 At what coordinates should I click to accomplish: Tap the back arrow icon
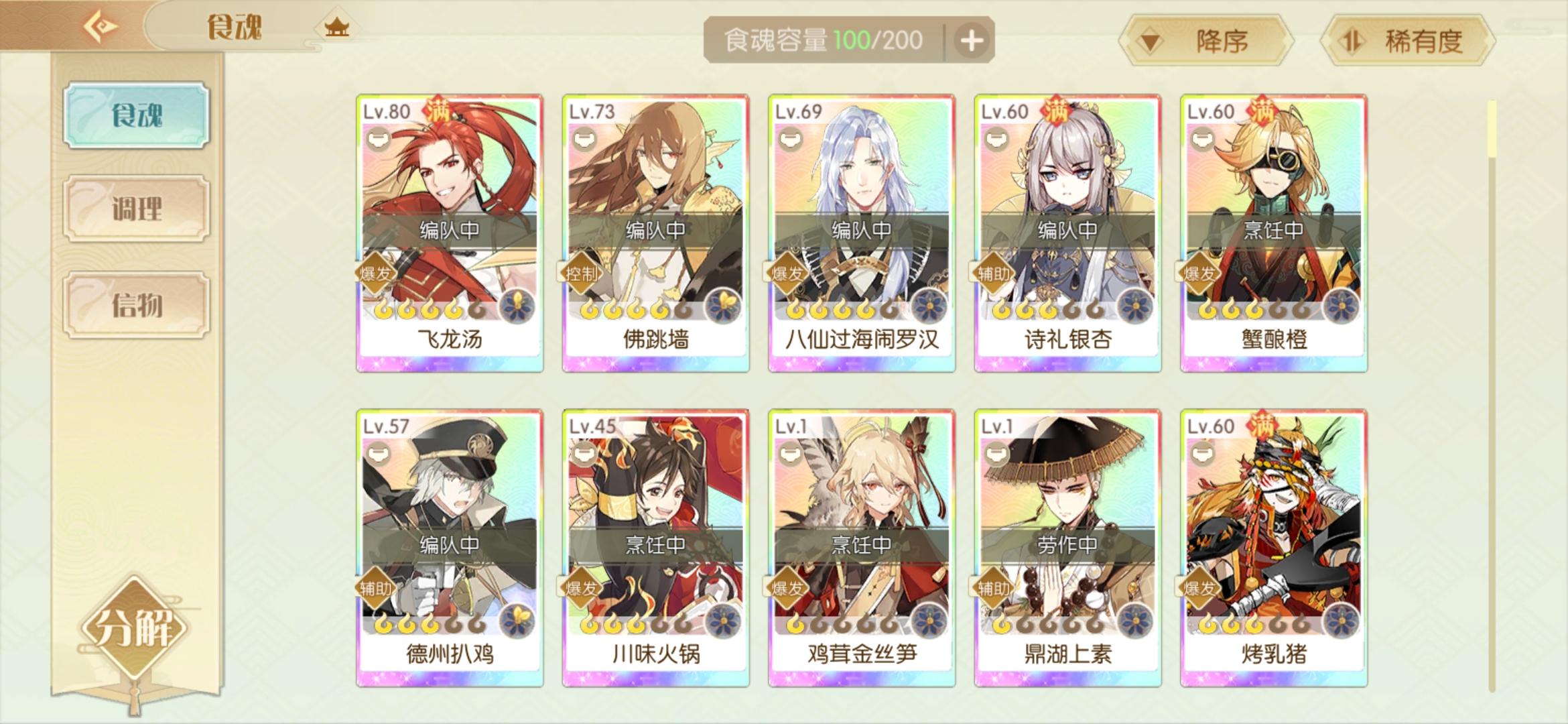coord(100,27)
